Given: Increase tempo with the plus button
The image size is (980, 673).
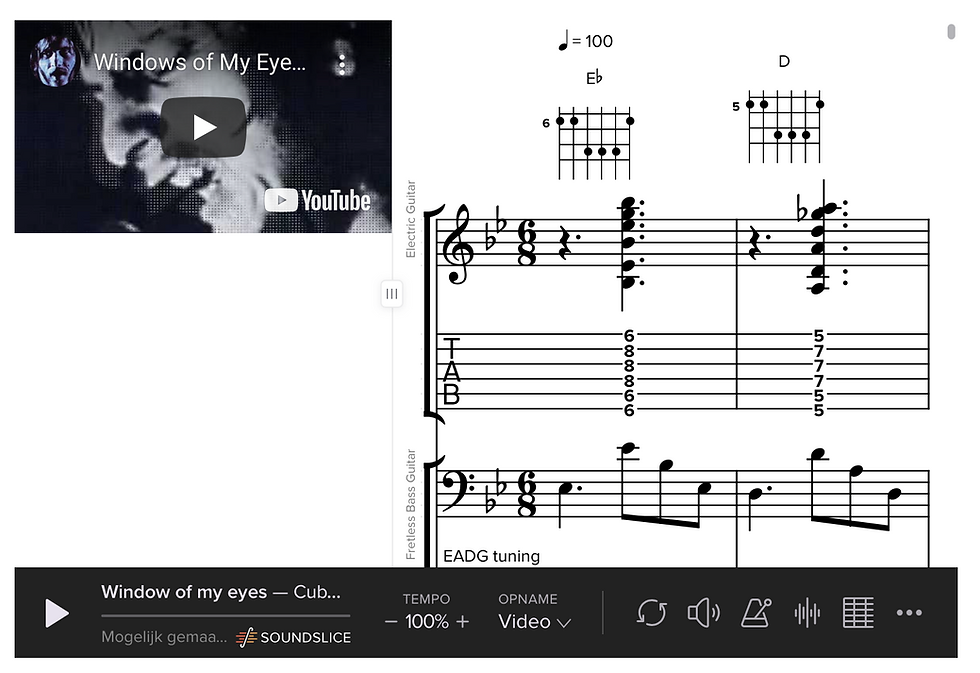Looking at the screenshot, I should tap(462, 622).
